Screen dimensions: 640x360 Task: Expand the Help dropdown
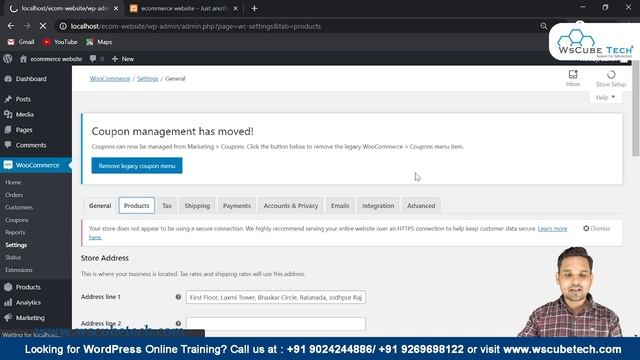[x=606, y=98]
